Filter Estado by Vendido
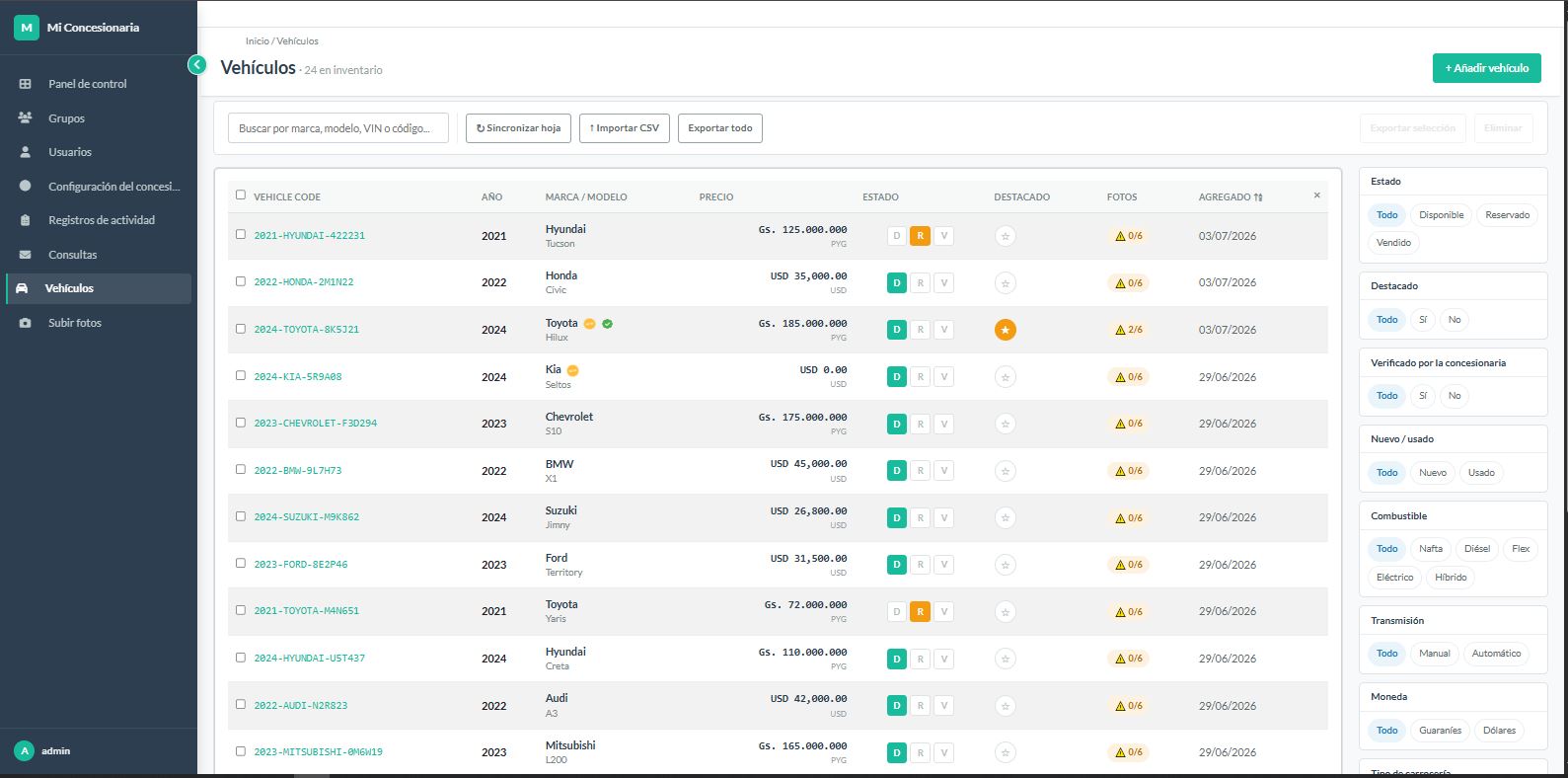Screen dimensions: 1568x778 1393,243
